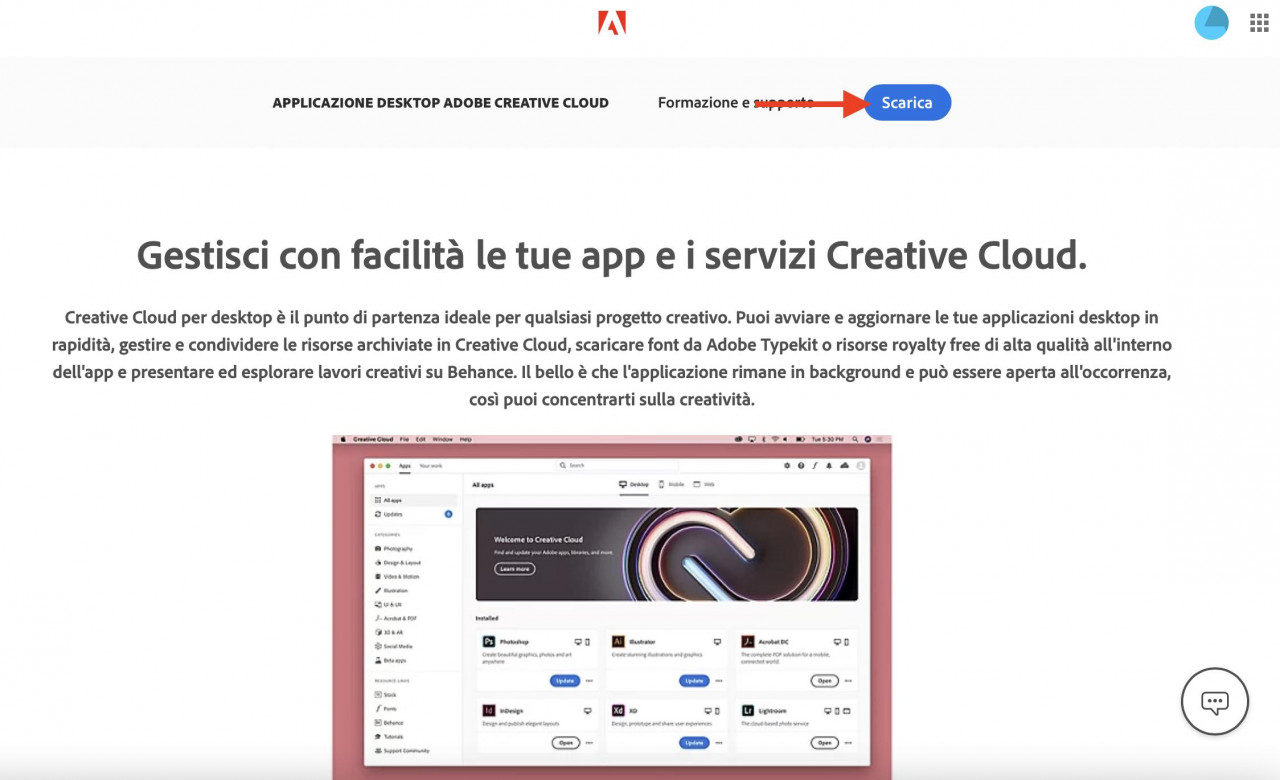Screen dimensions: 1280x780
Task: Open Stock in the preview resource links
Action: [x=384, y=695]
